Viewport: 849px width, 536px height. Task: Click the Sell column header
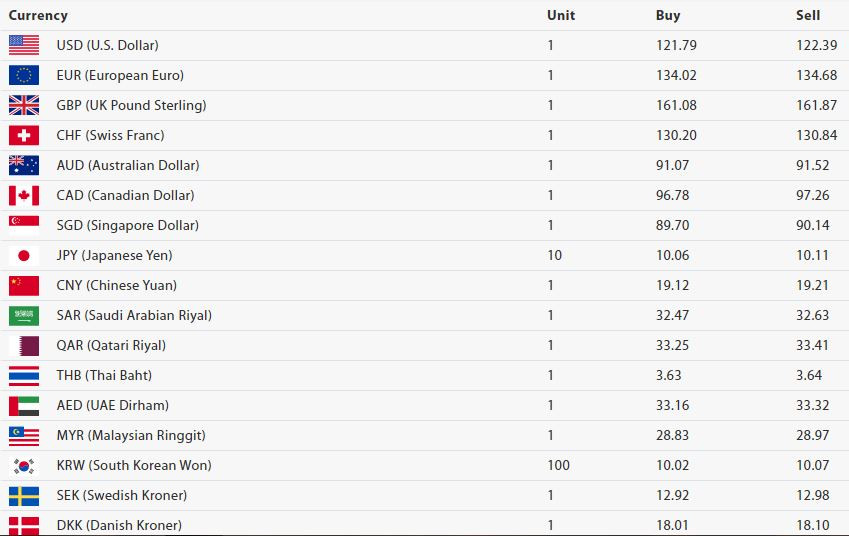(x=808, y=15)
